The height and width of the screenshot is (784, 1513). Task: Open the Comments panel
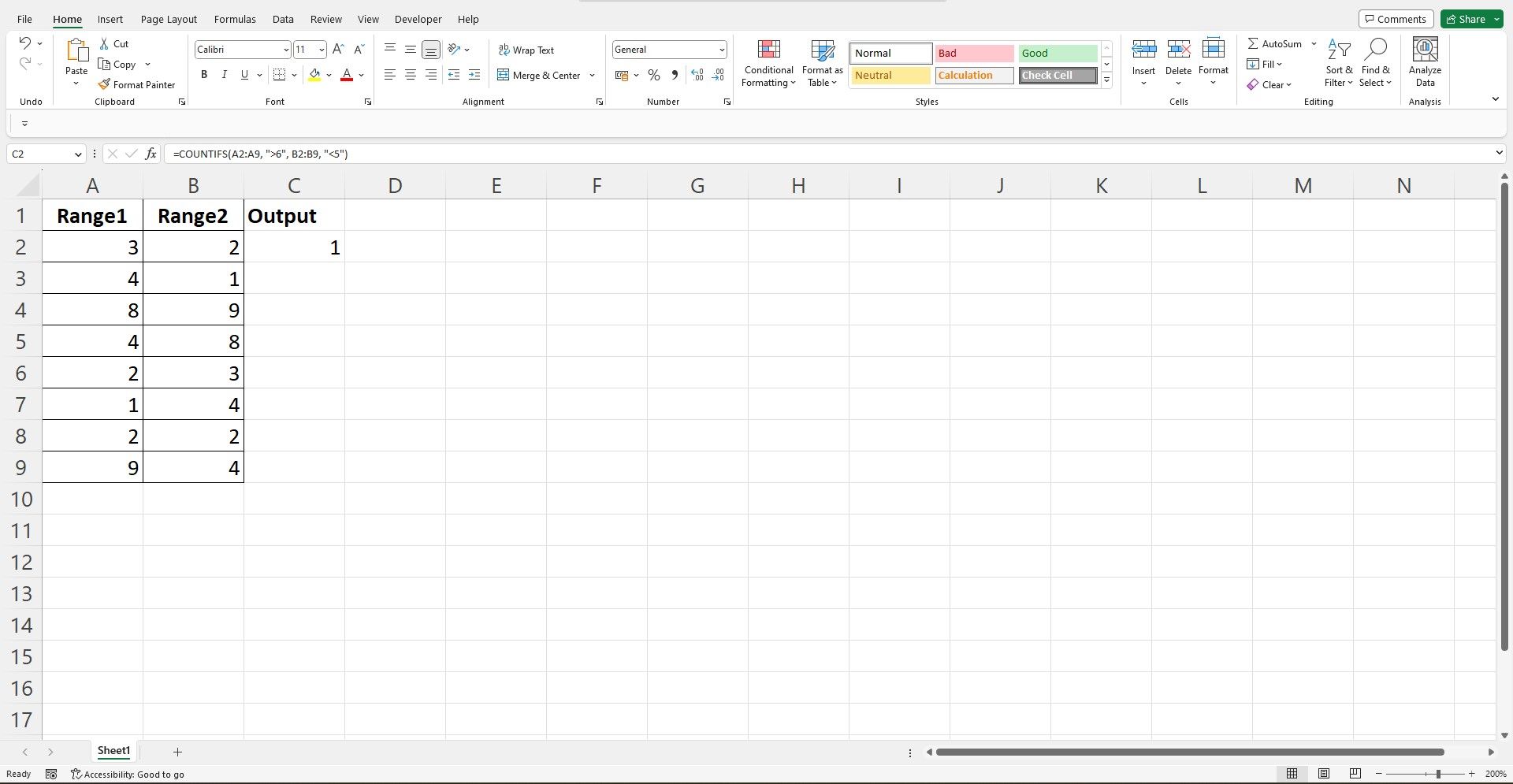1396,18
